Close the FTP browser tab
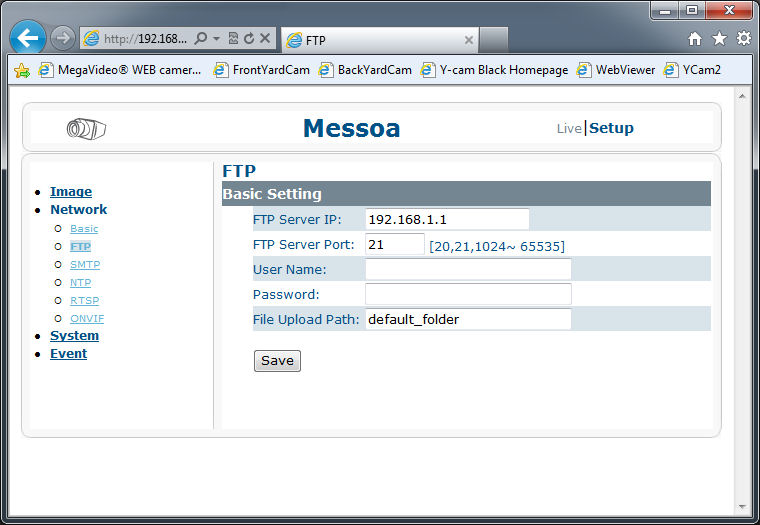760x525 pixels. [x=469, y=40]
